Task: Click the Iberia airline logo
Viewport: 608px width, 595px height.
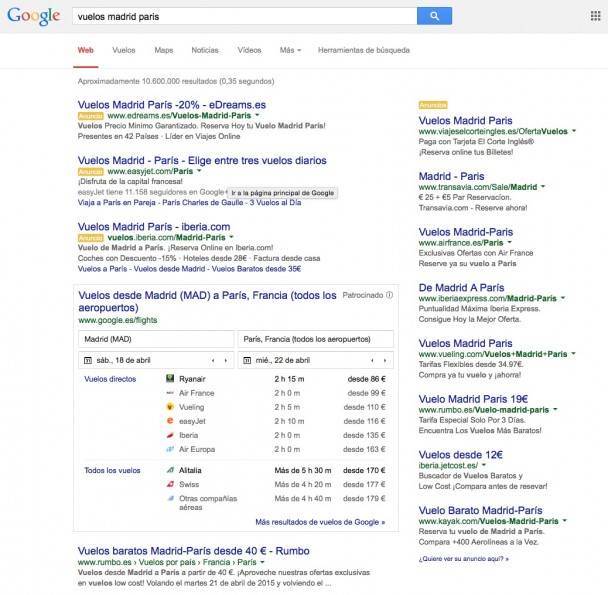Action: click(x=170, y=435)
